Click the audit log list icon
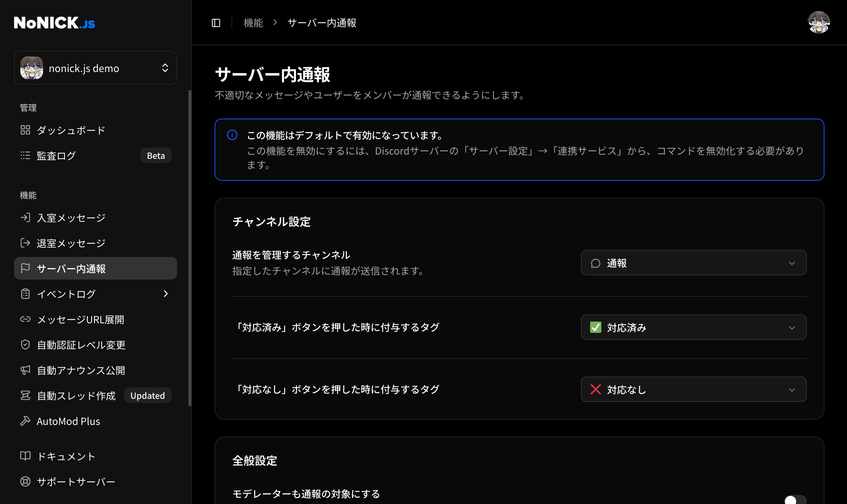The width and height of the screenshot is (847, 504). point(26,156)
